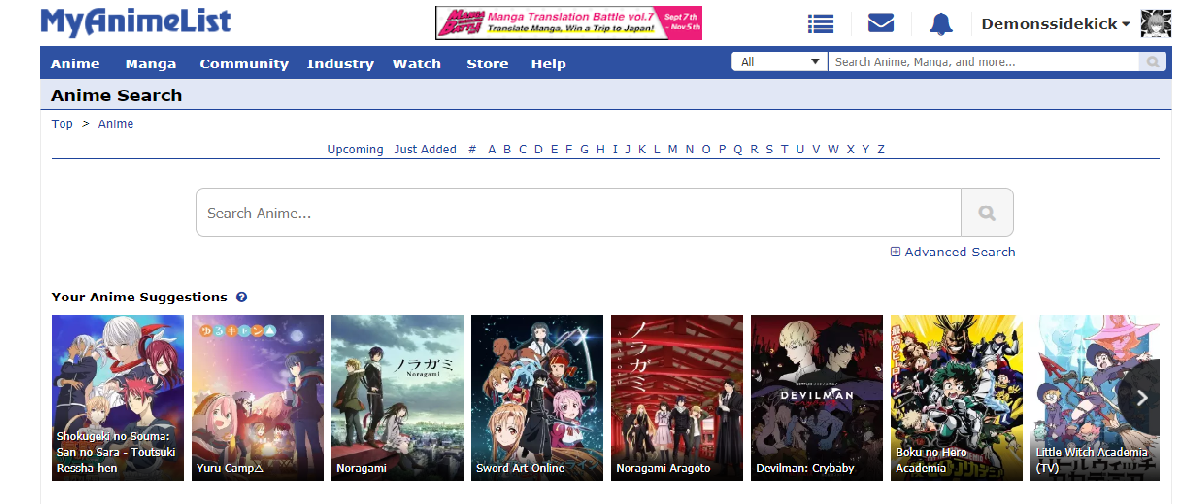Browse anime starting with letter M
This screenshot has width=1182, height=504.
(672, 149)
